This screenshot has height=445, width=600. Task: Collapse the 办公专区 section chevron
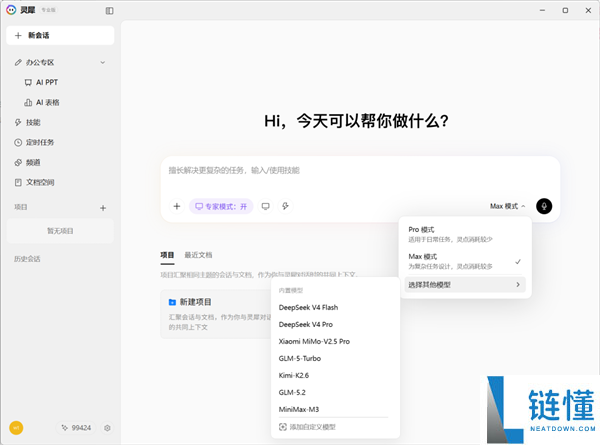103,62
